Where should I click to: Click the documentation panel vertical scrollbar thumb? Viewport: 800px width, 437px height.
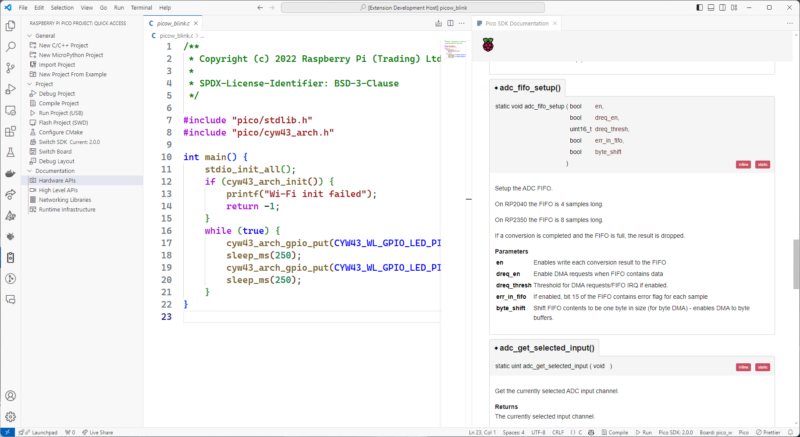[x=796, y=264]
